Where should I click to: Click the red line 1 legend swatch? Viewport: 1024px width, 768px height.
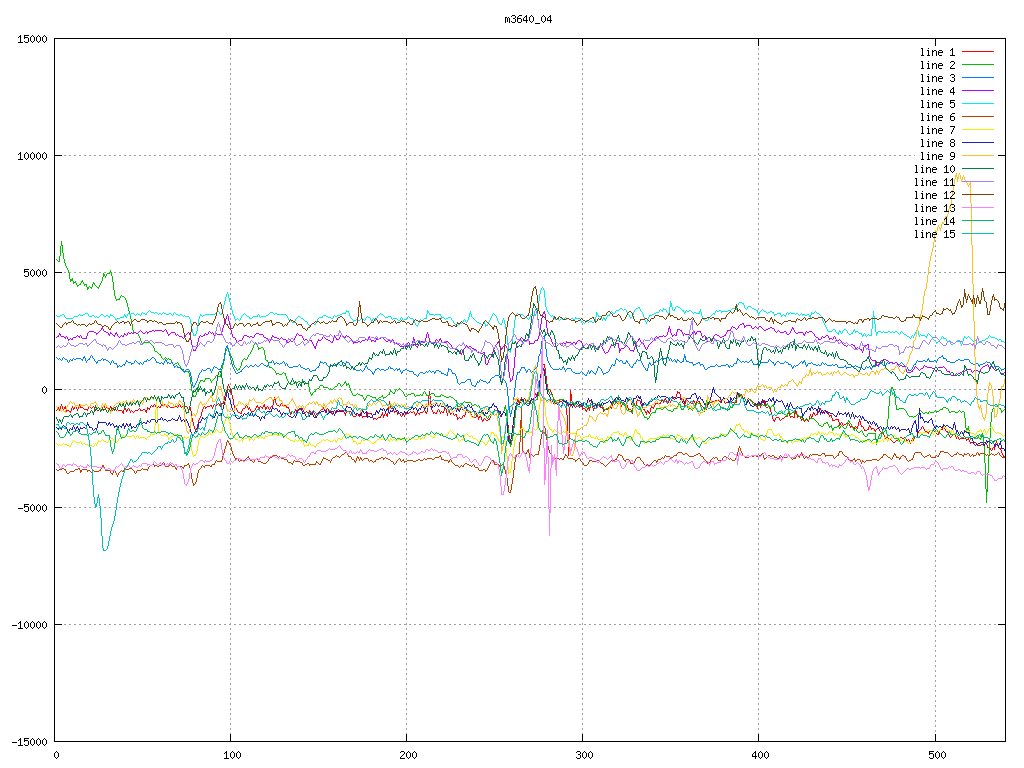coord(978,52)
